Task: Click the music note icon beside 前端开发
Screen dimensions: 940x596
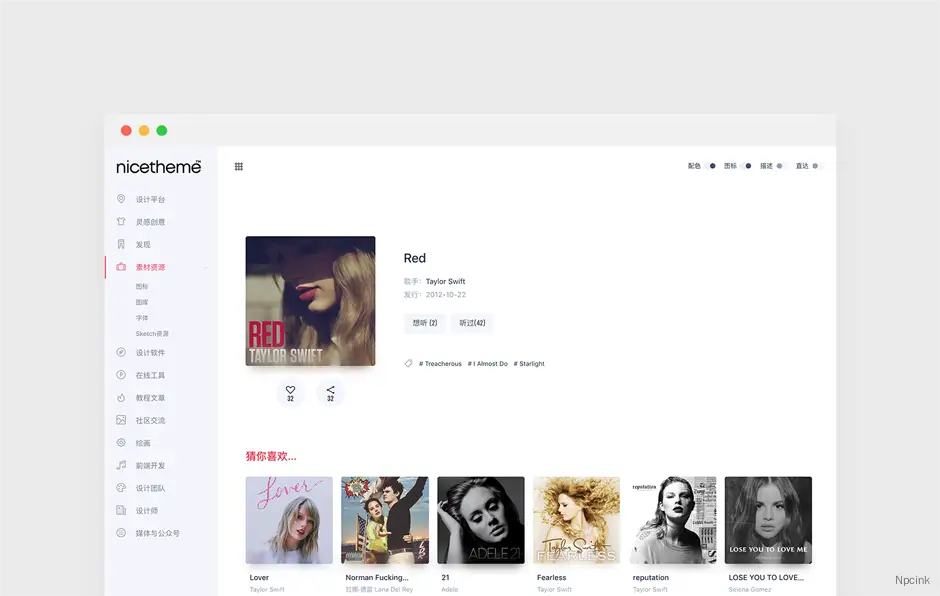Action: 121,465
